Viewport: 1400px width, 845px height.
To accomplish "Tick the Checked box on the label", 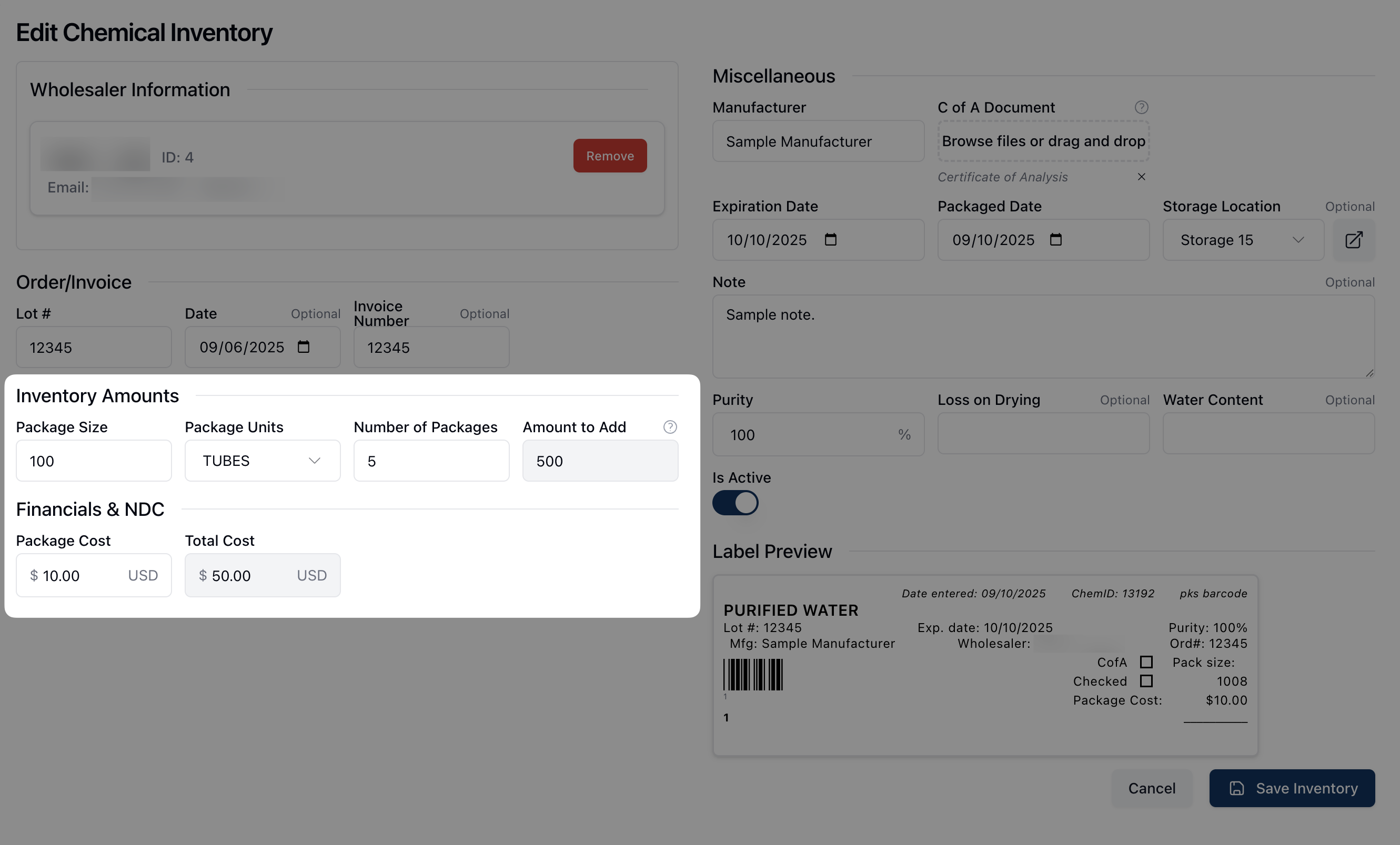I will pos(1146,681).
